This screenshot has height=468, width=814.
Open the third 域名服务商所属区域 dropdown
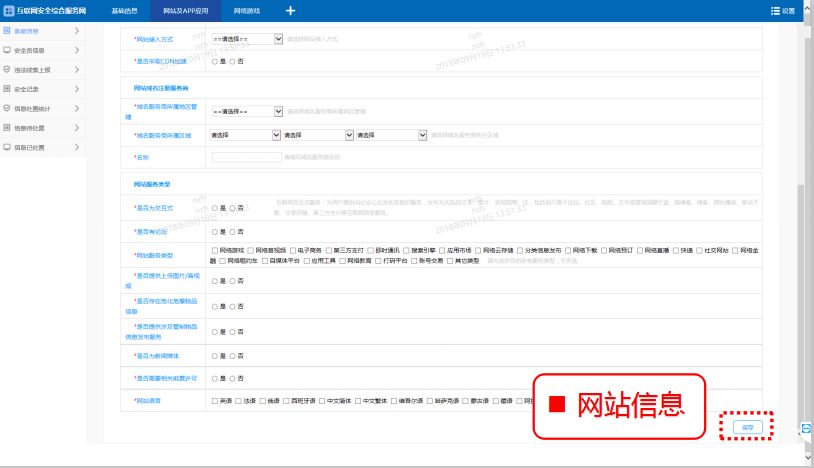pyautogui.click(x=391, y=135)
